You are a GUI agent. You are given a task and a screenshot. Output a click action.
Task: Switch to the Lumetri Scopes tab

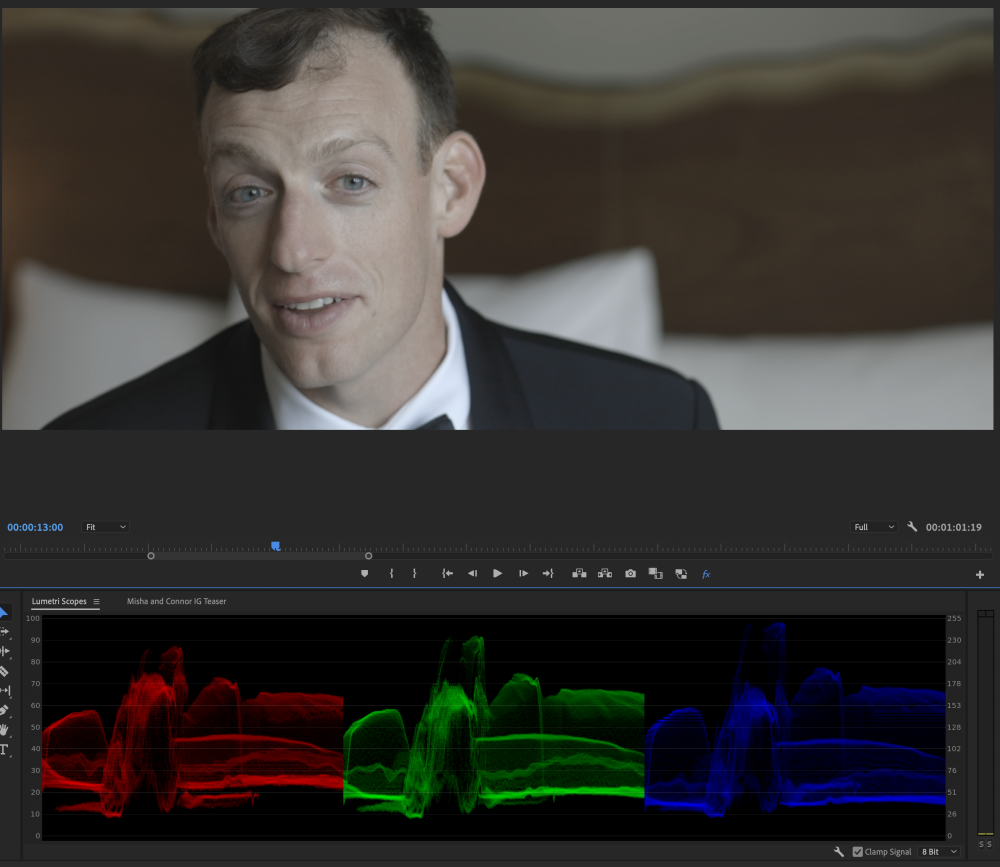(x=59, y=602)
